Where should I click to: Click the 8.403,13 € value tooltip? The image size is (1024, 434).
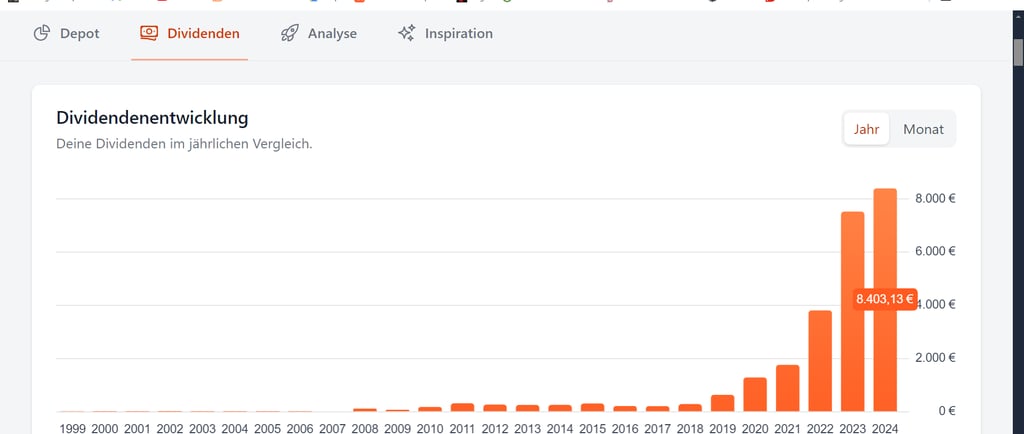click(884, 299)
